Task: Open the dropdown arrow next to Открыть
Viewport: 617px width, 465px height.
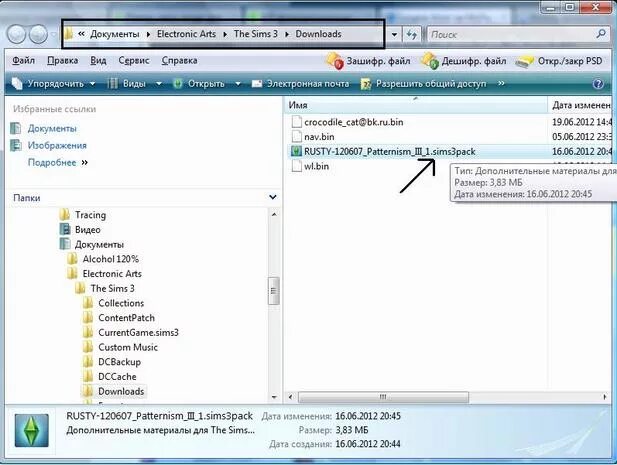Action: tap(238, 84)
